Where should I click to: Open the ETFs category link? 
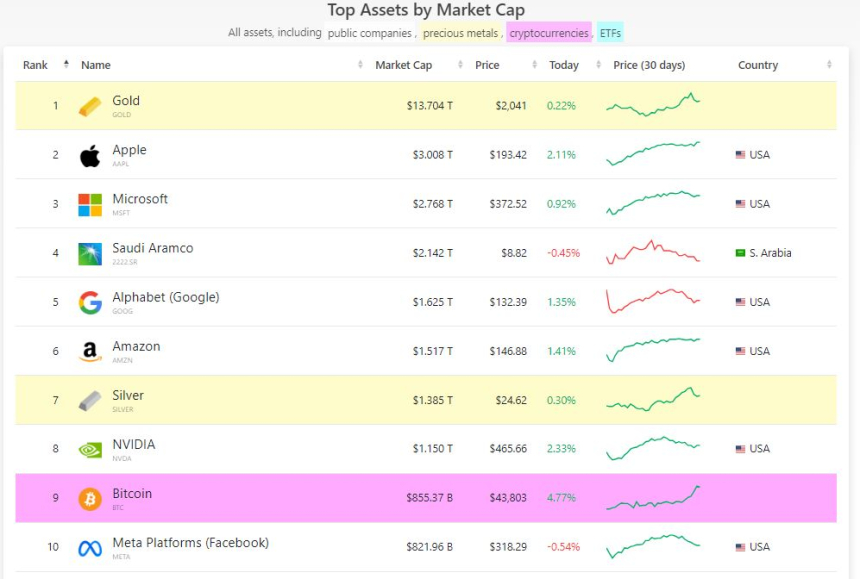[x=610, y=33]
